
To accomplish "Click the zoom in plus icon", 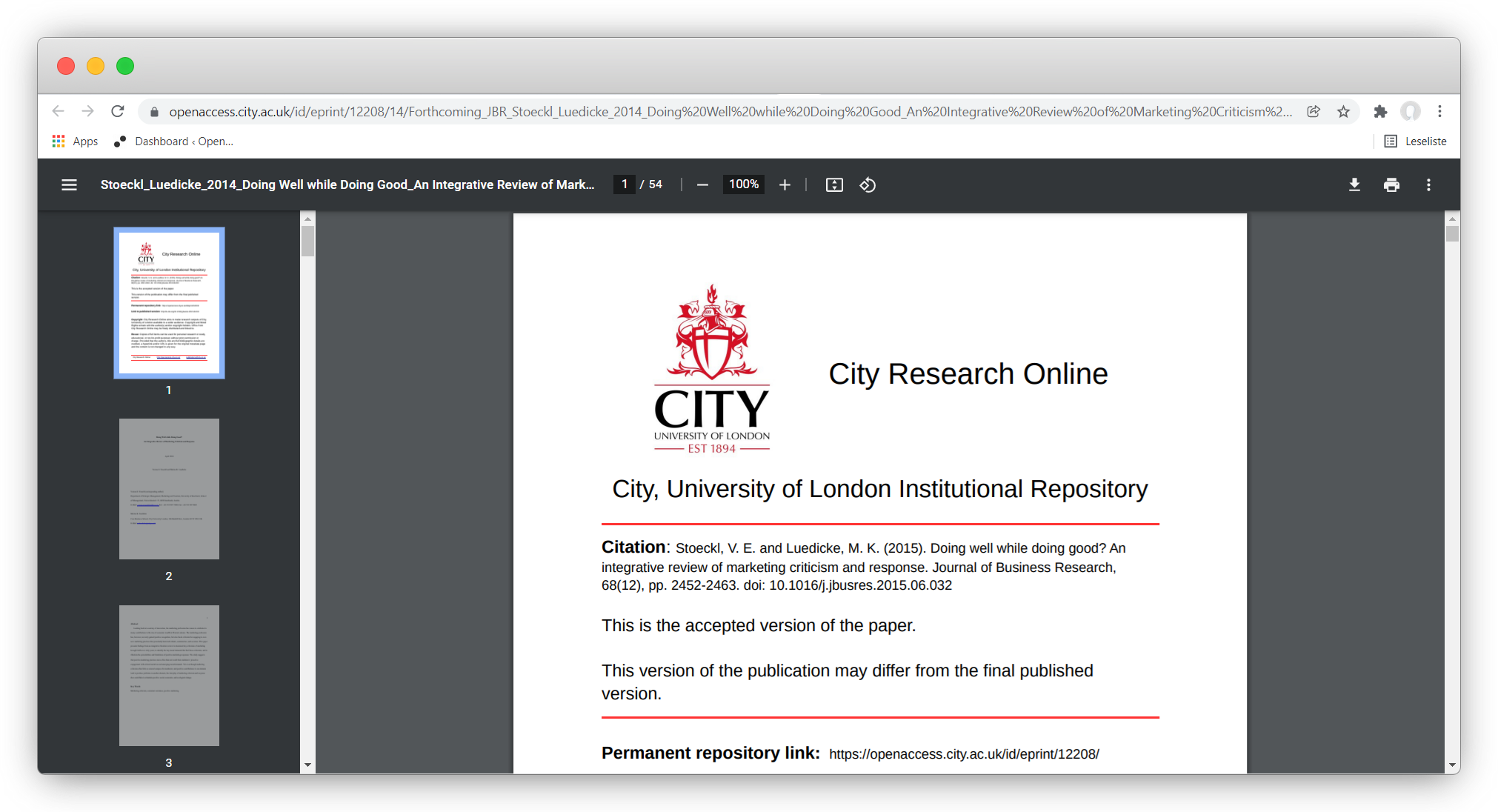I will tap(785, 184).
